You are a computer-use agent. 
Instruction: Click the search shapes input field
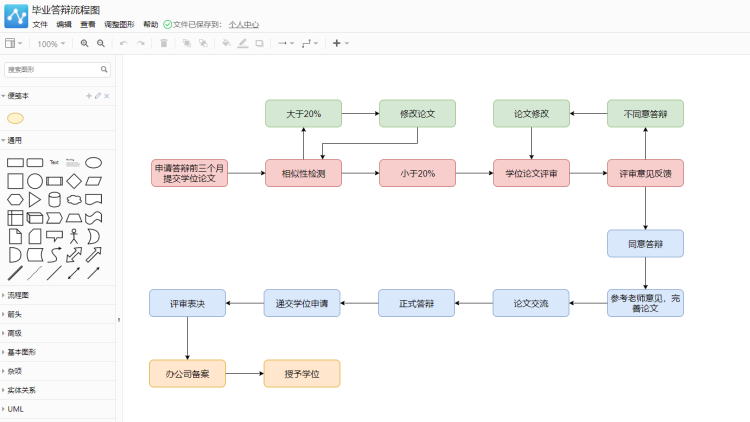point(57,69)
